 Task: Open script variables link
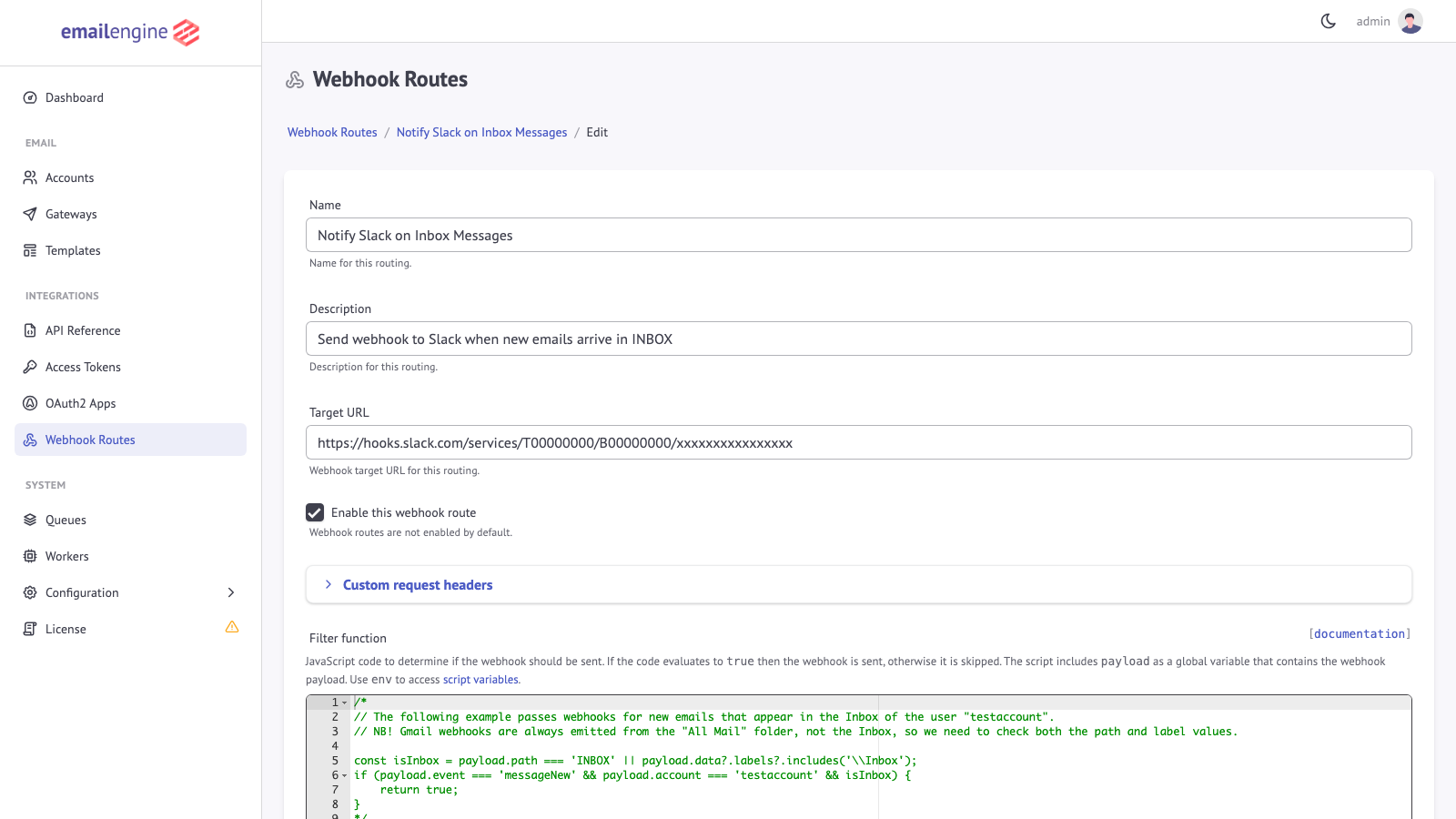click(480, 680)
